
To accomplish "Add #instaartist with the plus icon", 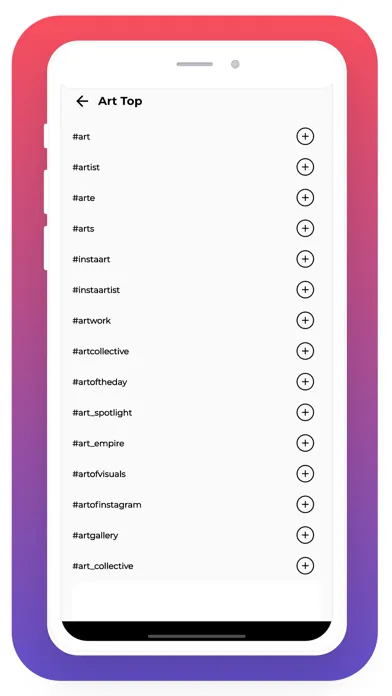I will (305, 289).
